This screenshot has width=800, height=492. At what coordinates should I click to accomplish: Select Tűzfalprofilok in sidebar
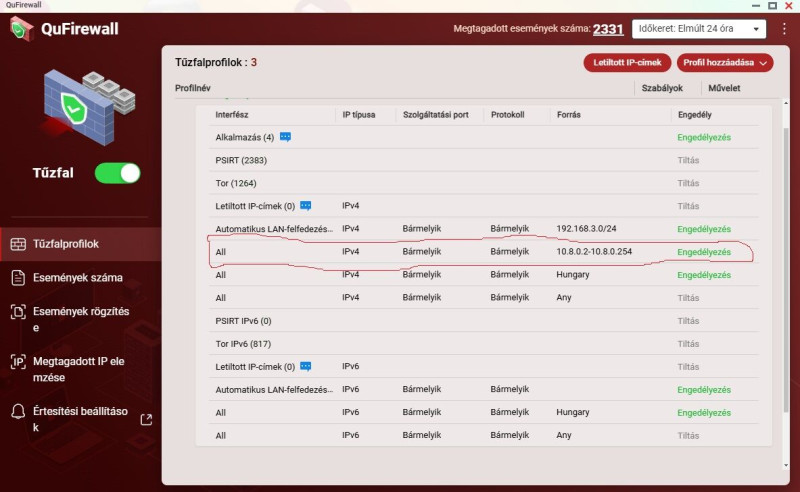[81, 244]
